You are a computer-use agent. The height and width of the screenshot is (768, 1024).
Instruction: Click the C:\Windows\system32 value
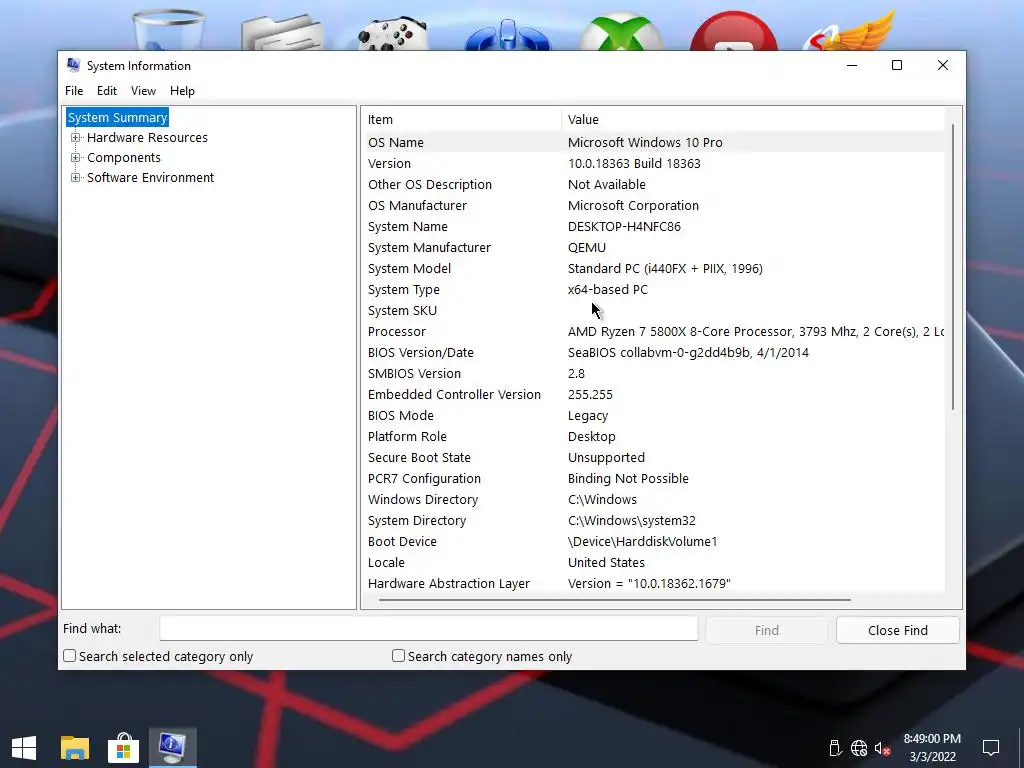pyautogui.click(x=632, y=520)
